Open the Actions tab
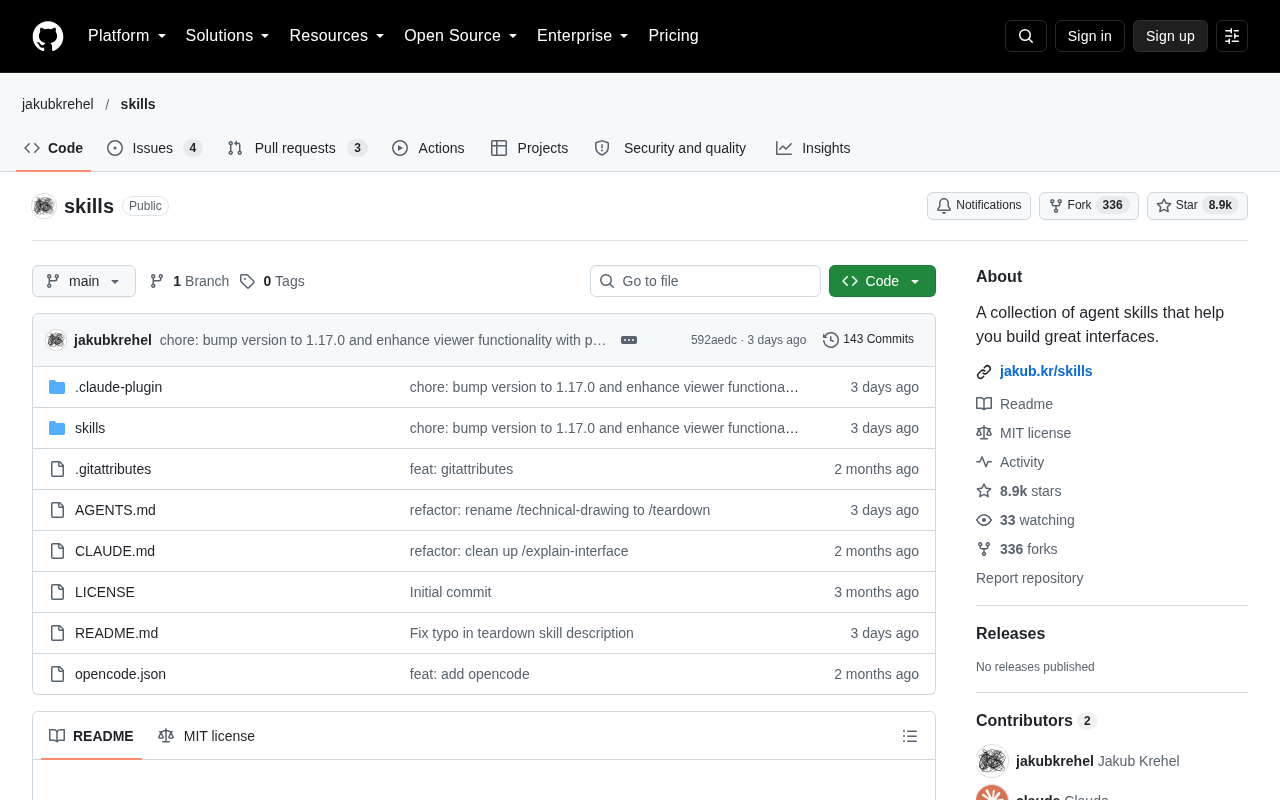 (428, 148)
